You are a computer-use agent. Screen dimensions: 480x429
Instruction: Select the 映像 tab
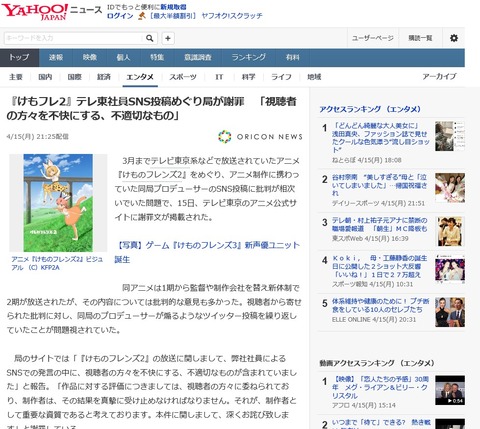point(90,58)
